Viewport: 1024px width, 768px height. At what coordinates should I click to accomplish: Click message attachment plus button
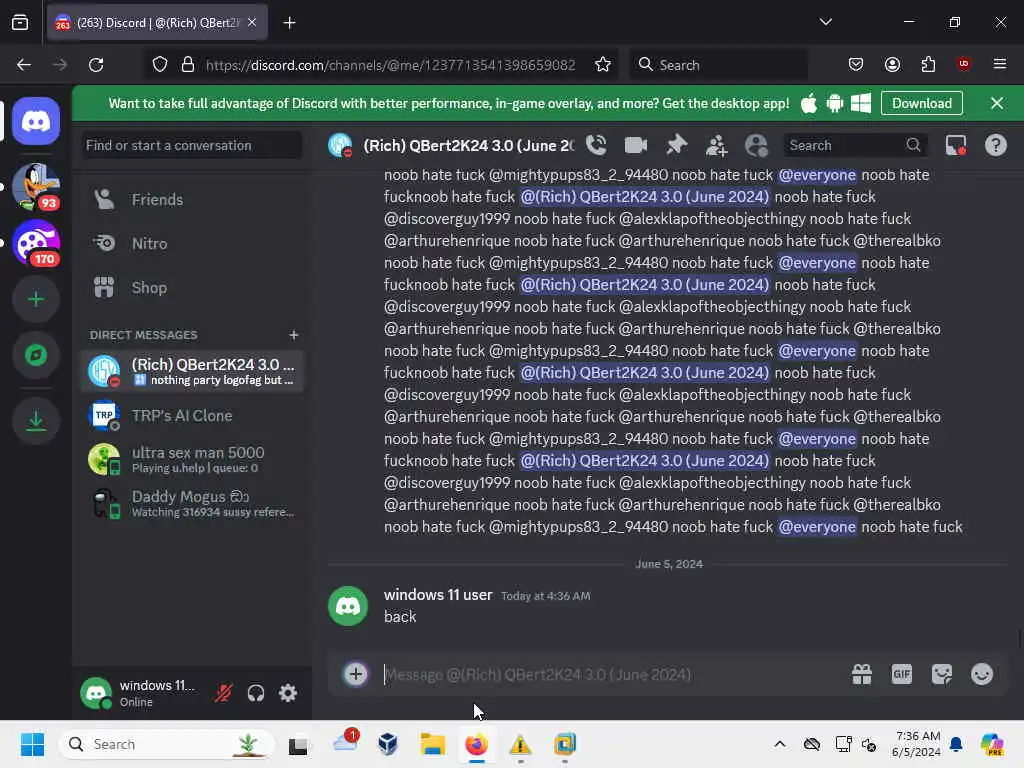pos(356,674)
